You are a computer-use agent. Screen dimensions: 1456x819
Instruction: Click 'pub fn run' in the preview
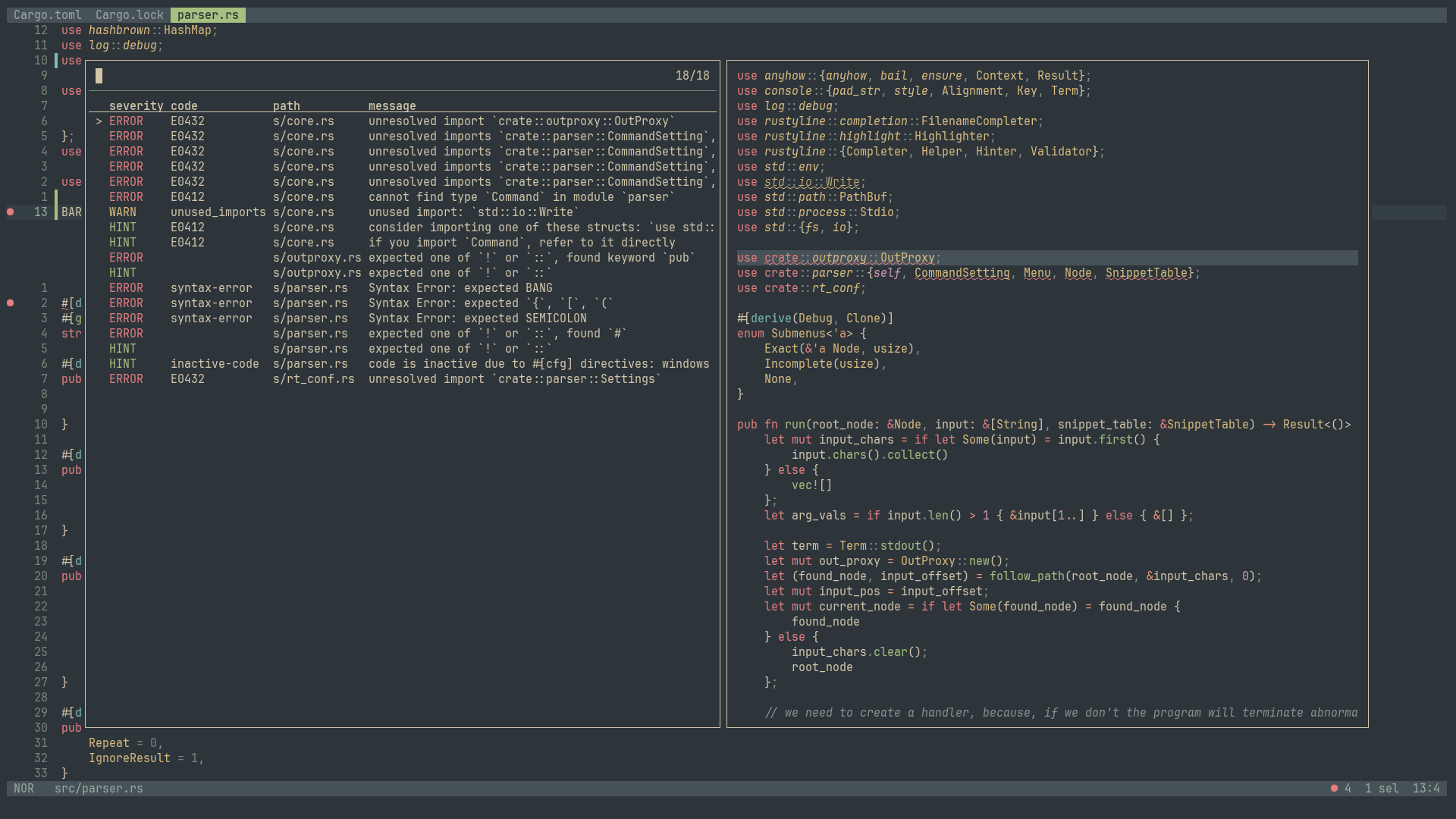click(771, 425)
